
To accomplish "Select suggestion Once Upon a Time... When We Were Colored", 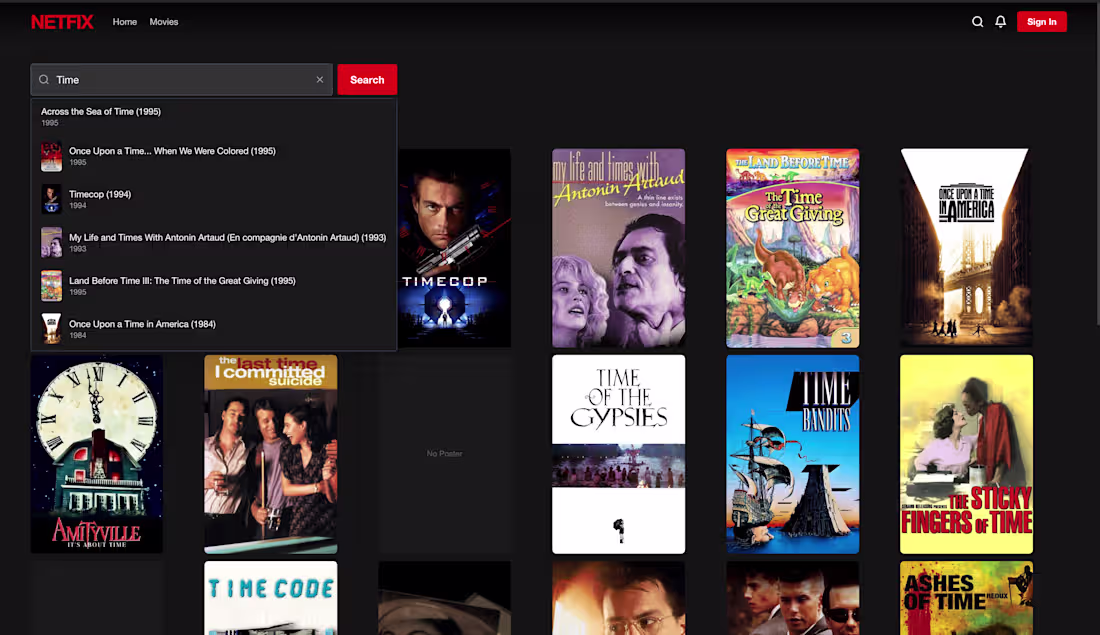I will [214, 156].
